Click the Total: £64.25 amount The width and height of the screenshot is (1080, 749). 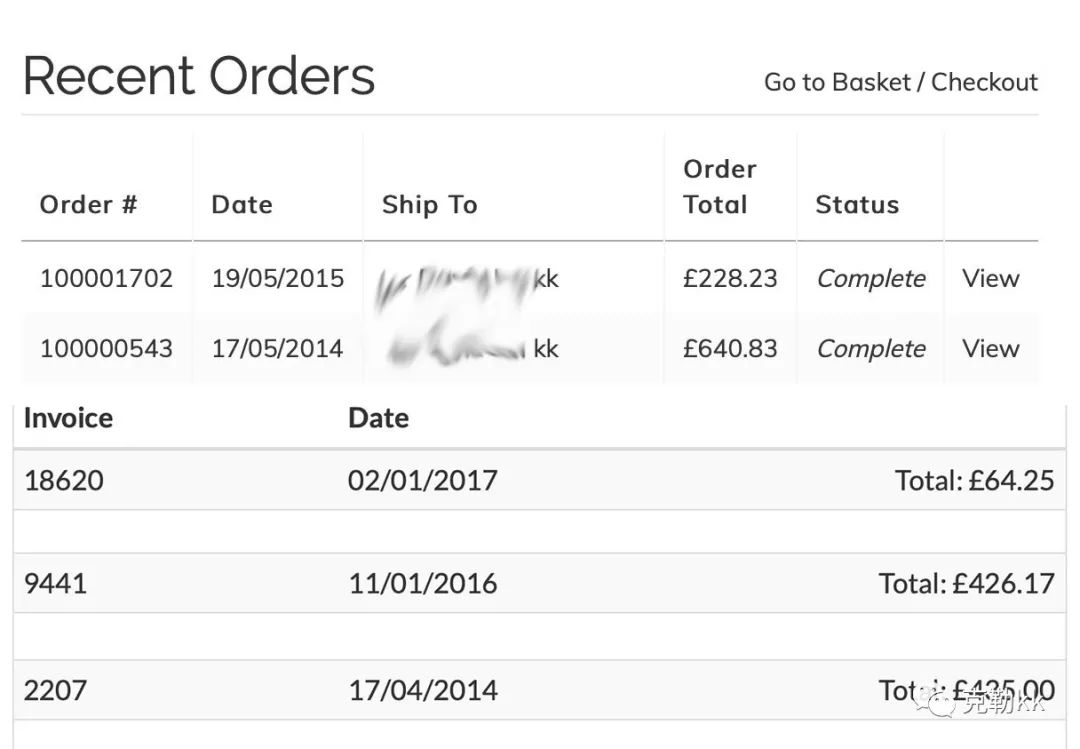point(974,481)
